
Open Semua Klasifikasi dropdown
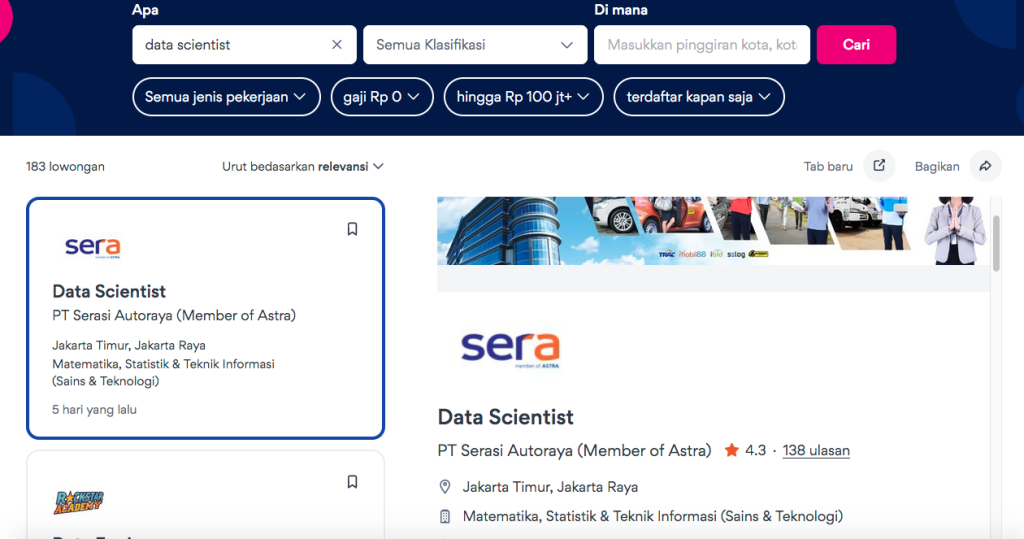(x=475, y=44)
